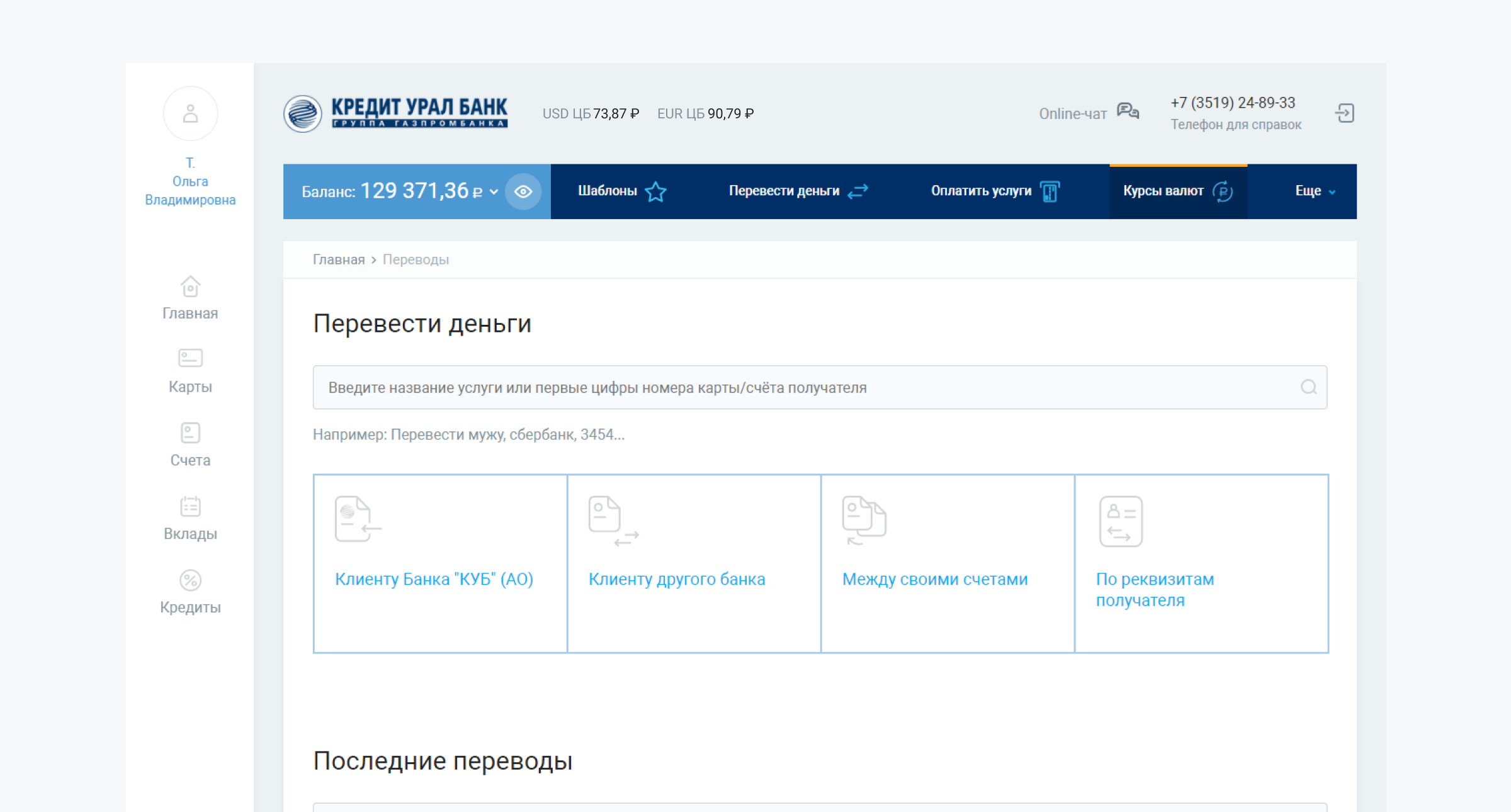Click the logout exit icon
This screenshot has height=812, width=1511.
(x=1345, y=113)
